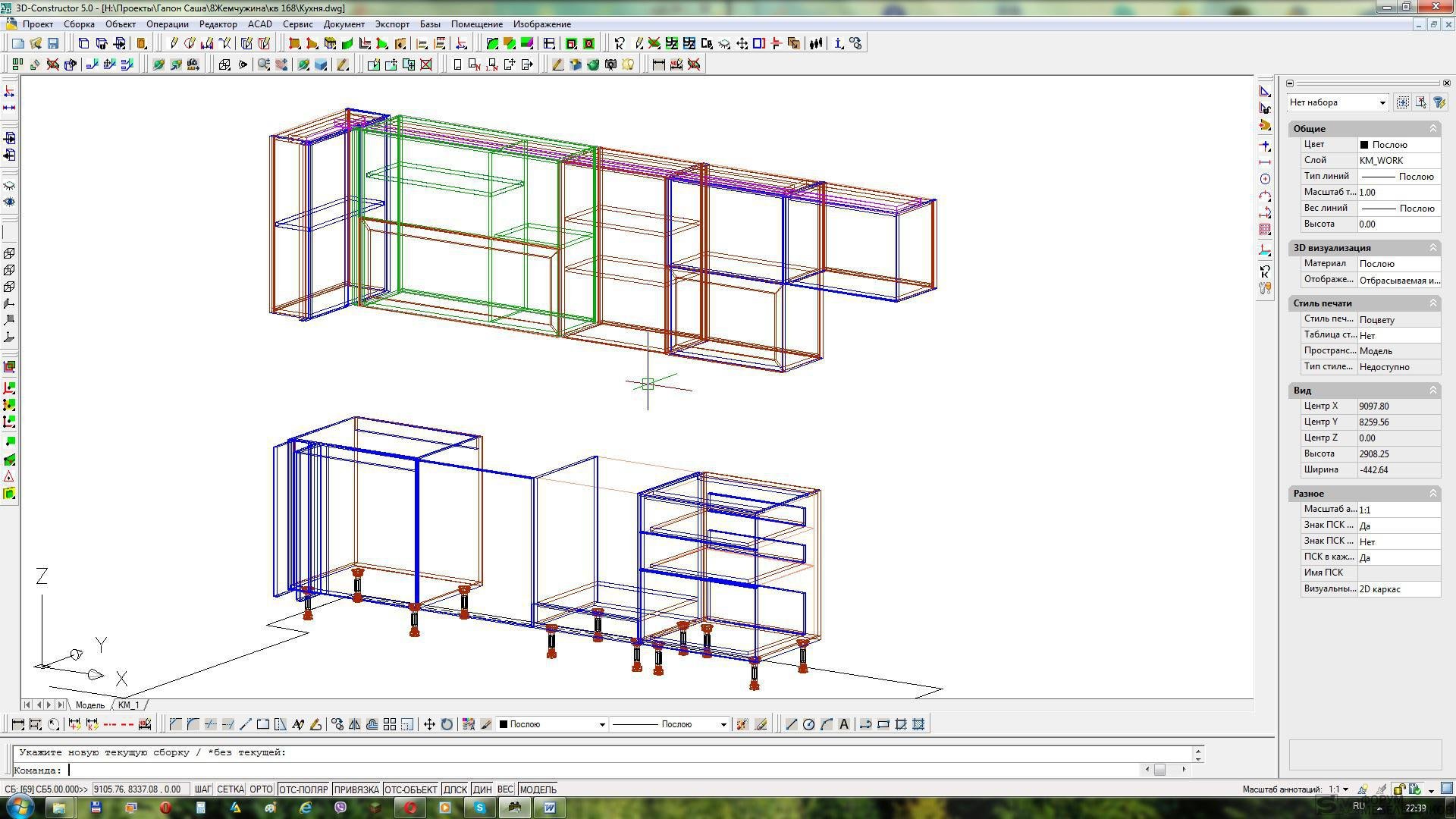Image resolution: width=1456 pixels, height=819 pixels.
Task: Click the Save floppy disk toolbar icon
Action: point(53,43)
